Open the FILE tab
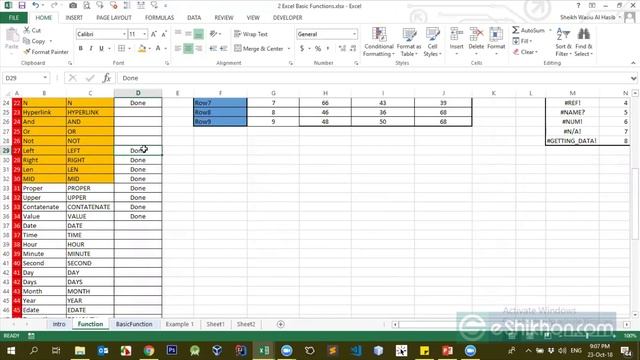 [x=13, y=18]
